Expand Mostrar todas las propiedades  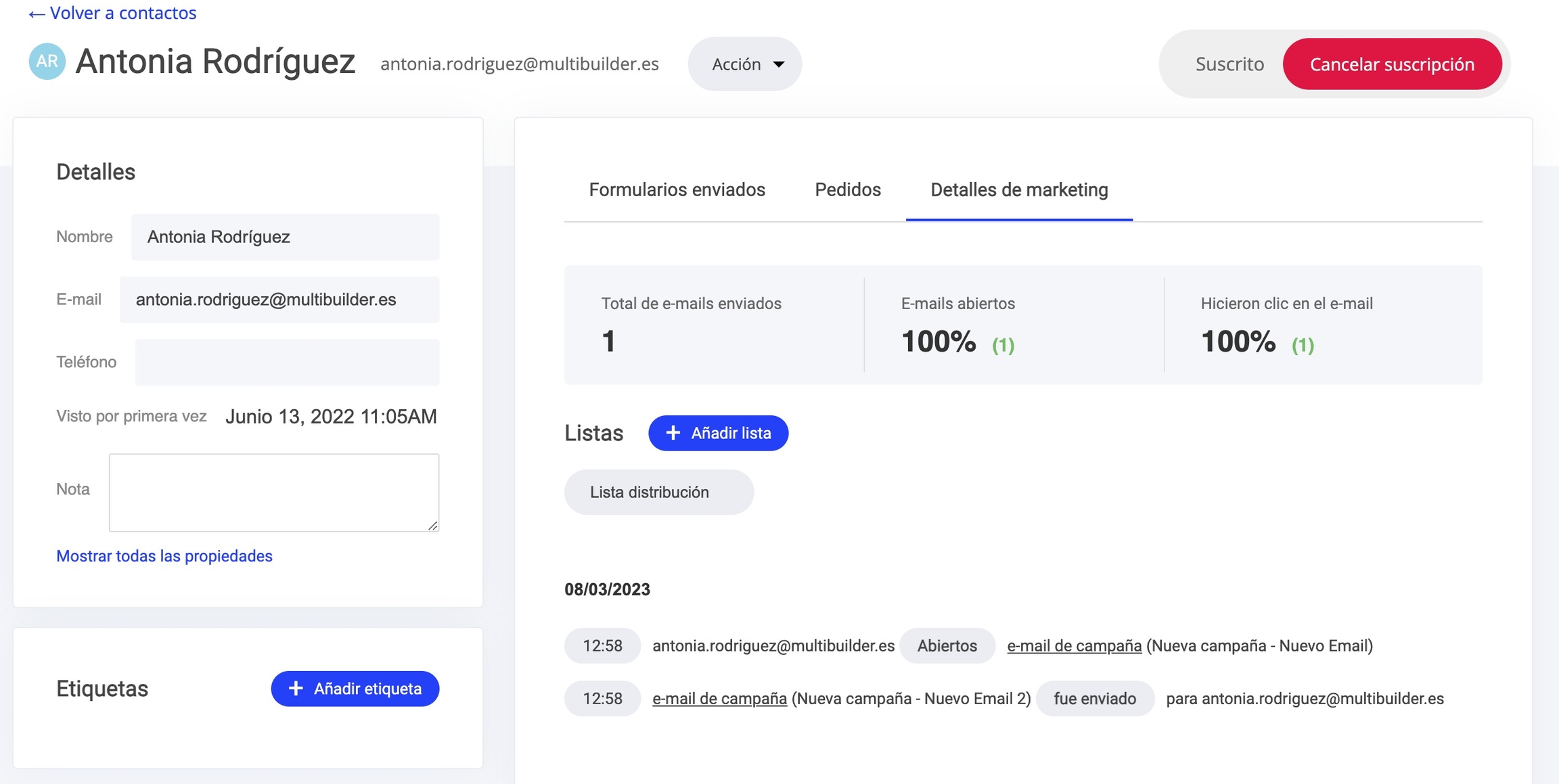(164, 556)
